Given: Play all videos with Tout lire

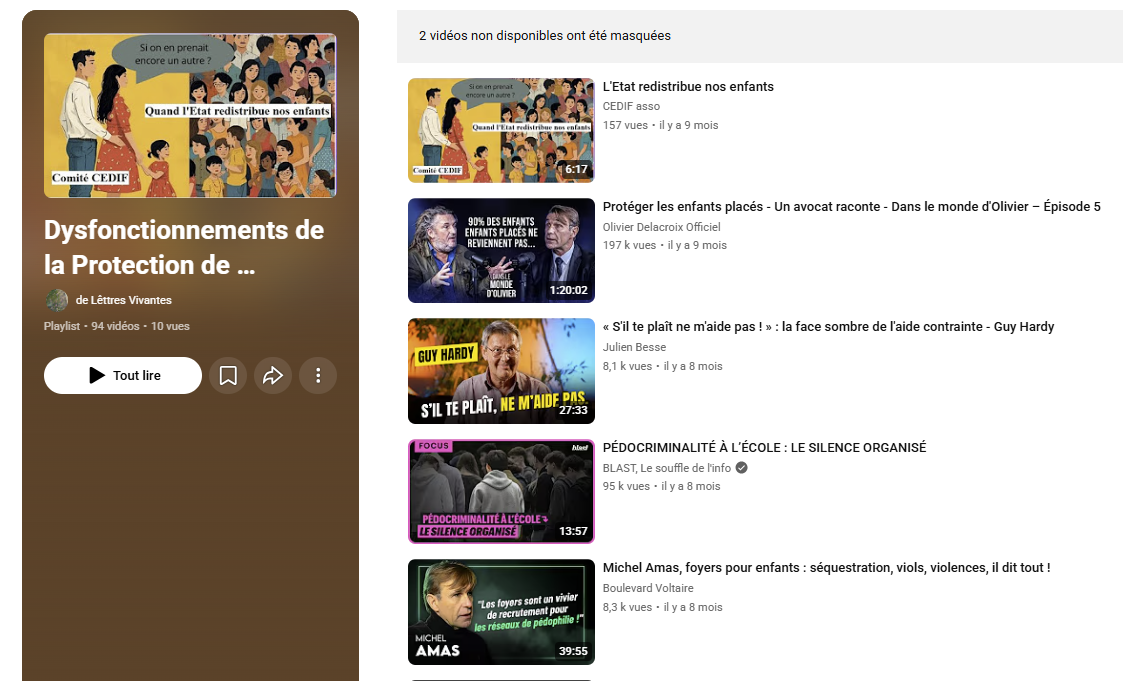Looking at the screenshot, I should coord(122,375).
